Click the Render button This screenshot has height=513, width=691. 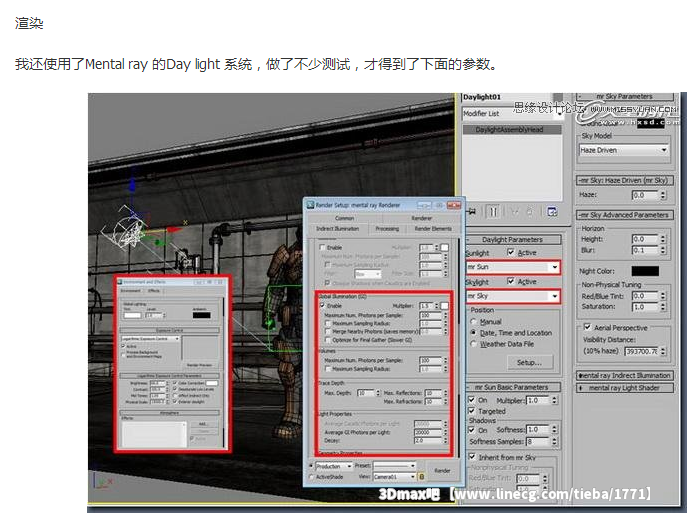[x=442, y=471]
